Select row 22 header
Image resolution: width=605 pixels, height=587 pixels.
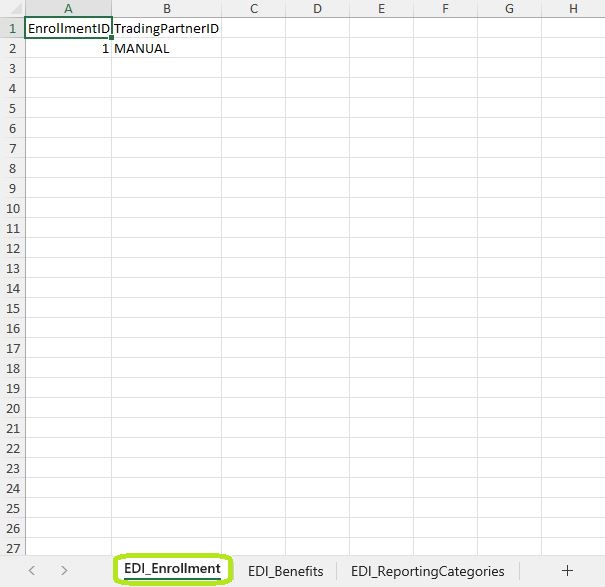(x=13, y=448)
